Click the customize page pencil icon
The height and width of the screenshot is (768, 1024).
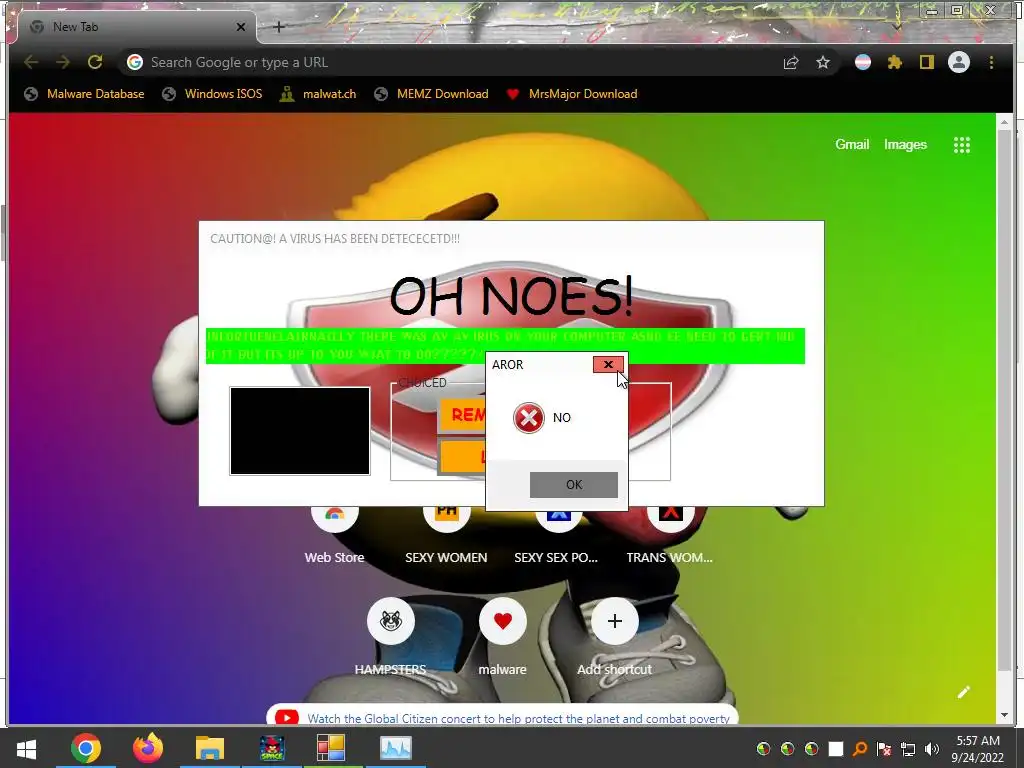tap(964, 692)
